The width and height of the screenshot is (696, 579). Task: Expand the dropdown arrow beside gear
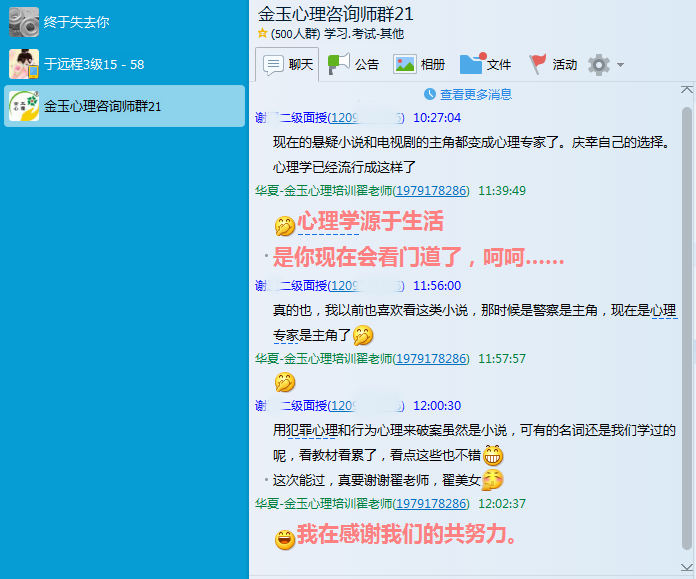click(x=621, y=65)
